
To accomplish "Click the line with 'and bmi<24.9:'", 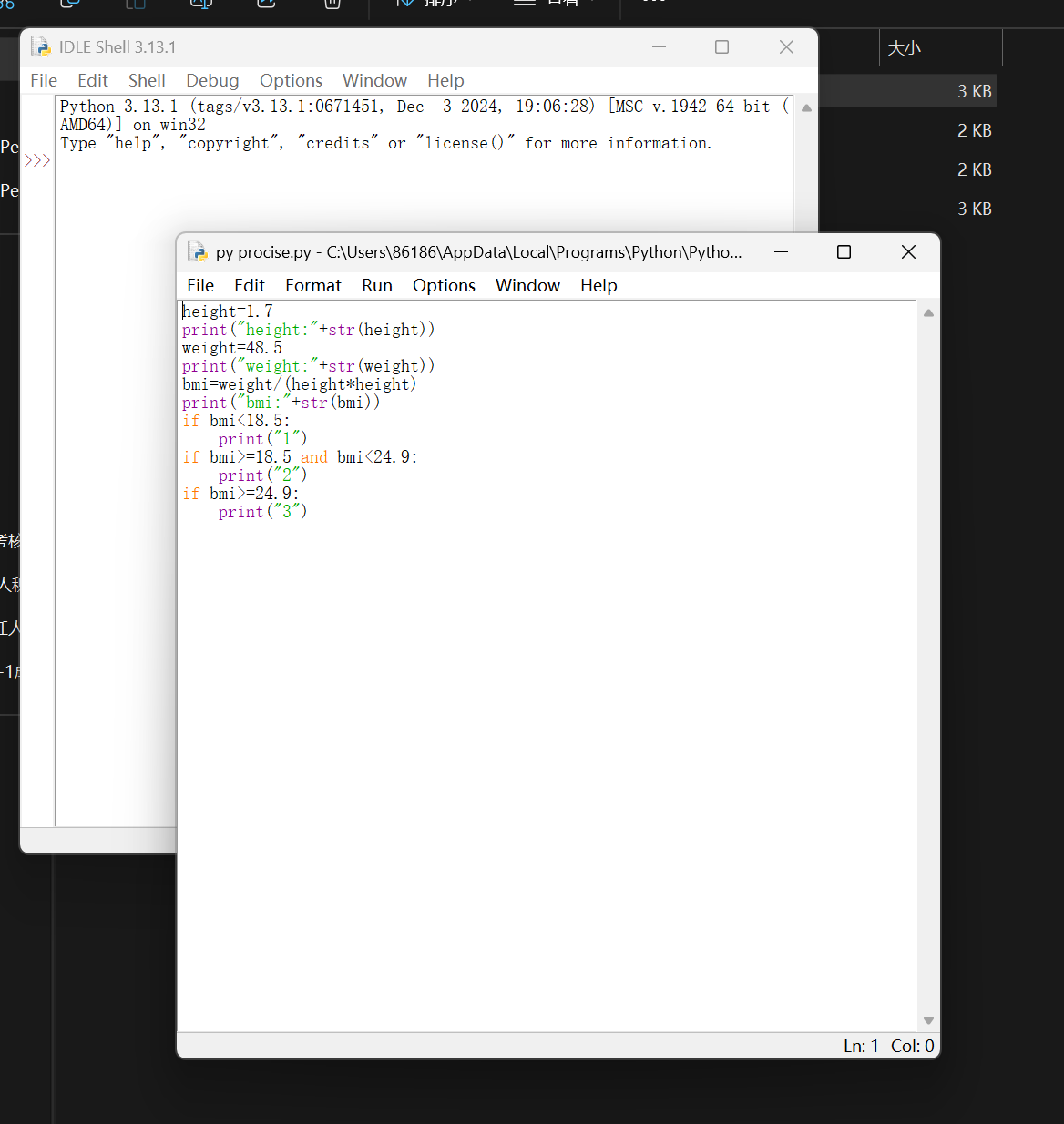I will (300, 457).
